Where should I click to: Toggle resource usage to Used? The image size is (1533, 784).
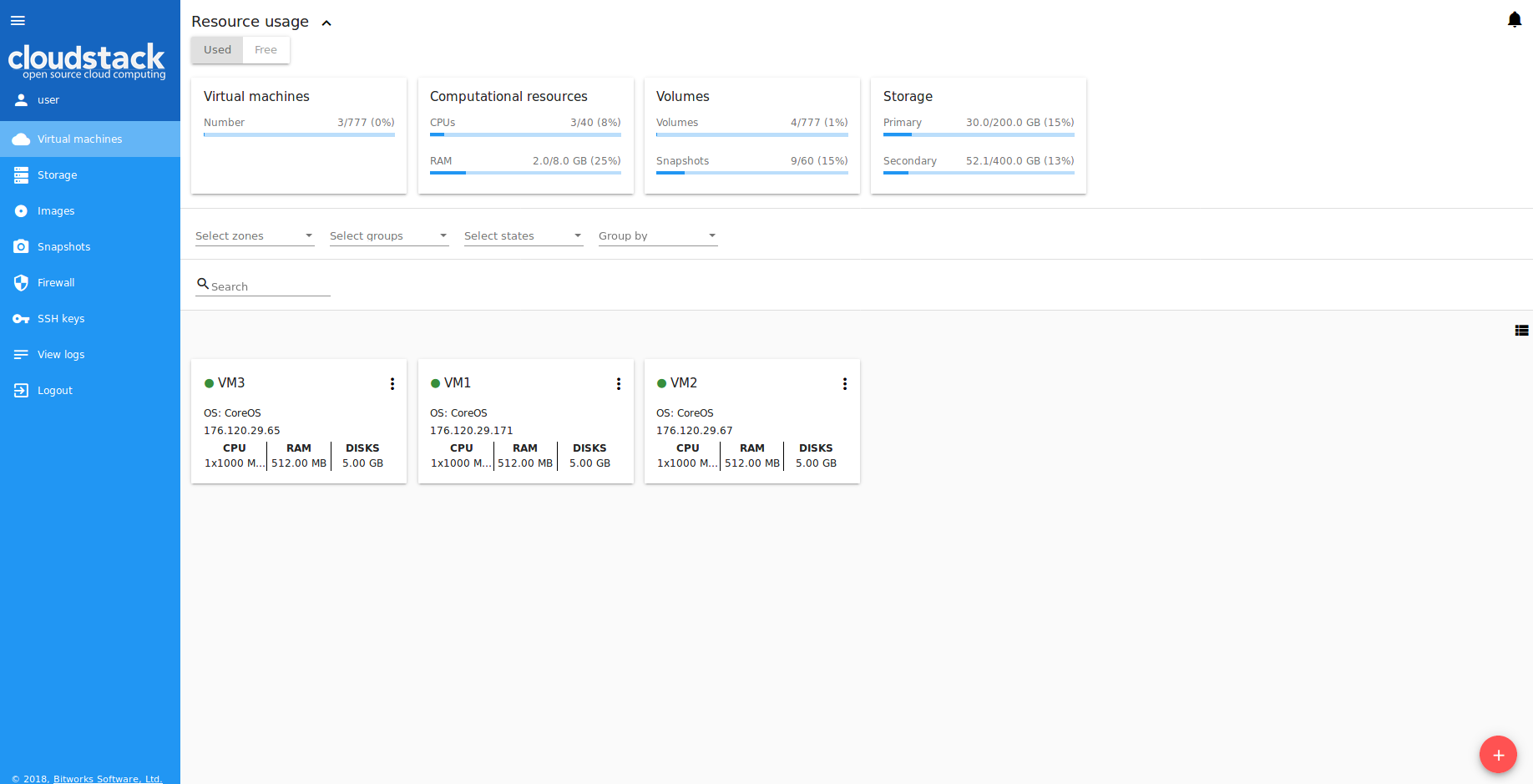[217, 50]
